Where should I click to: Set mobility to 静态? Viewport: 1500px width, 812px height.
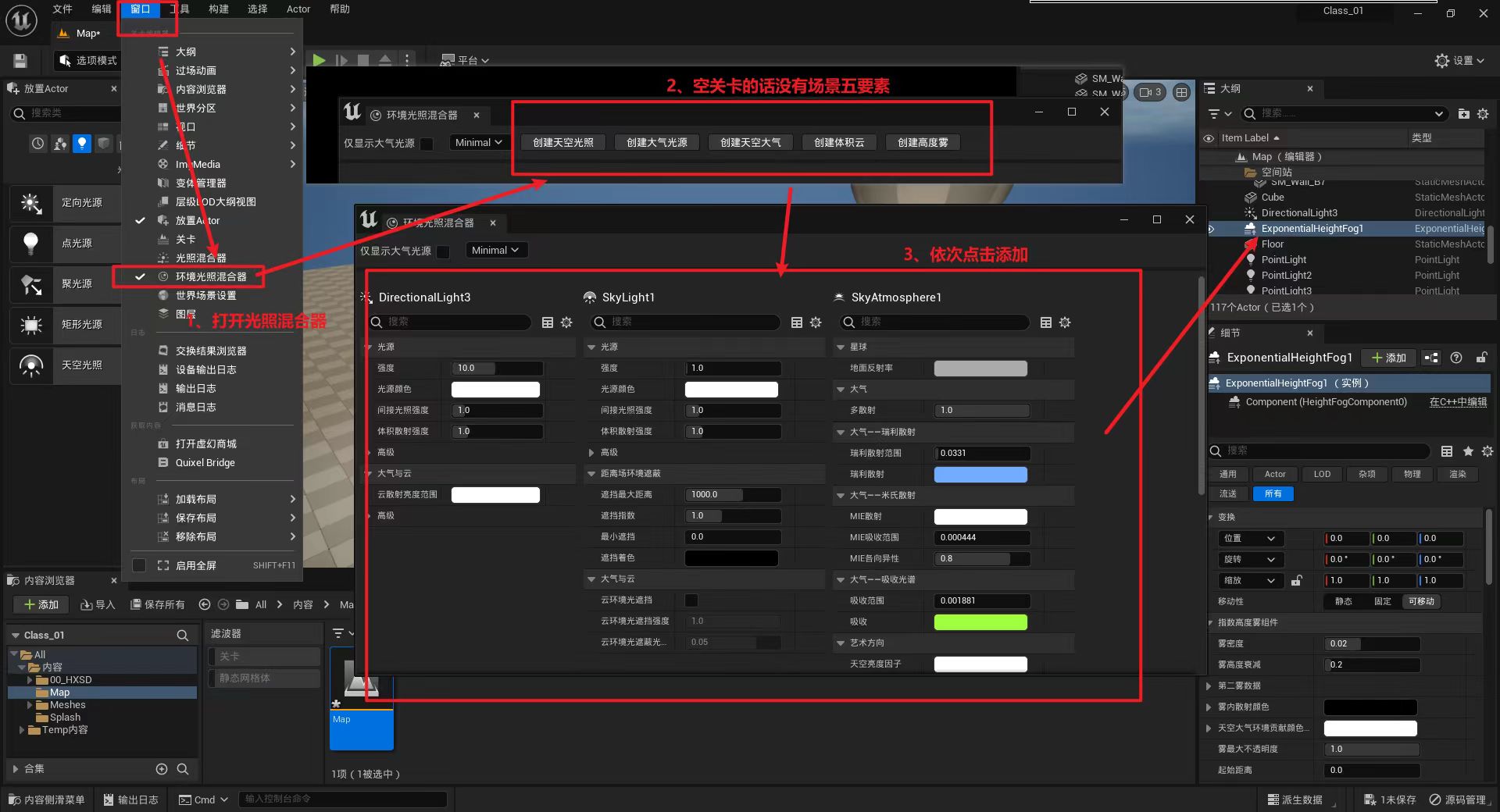click(1344, 601)
